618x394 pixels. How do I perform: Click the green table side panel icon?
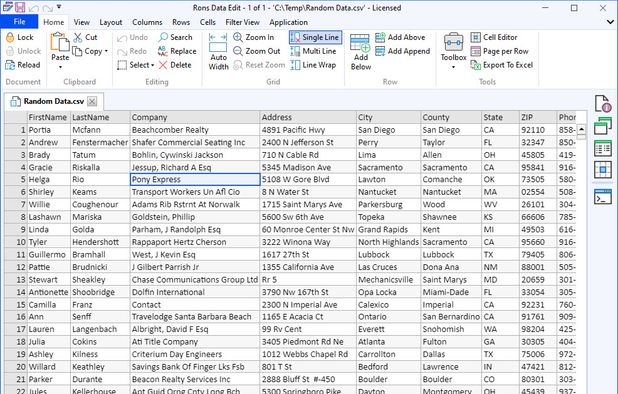click(603, 149)
